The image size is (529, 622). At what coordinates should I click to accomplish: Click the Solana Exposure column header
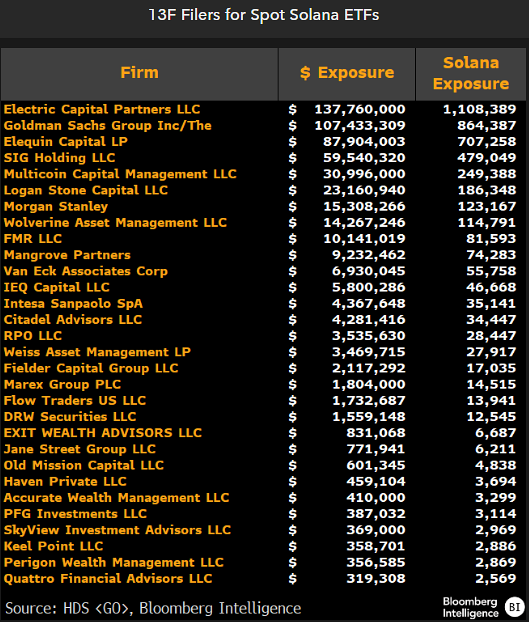tap(471, 74)
